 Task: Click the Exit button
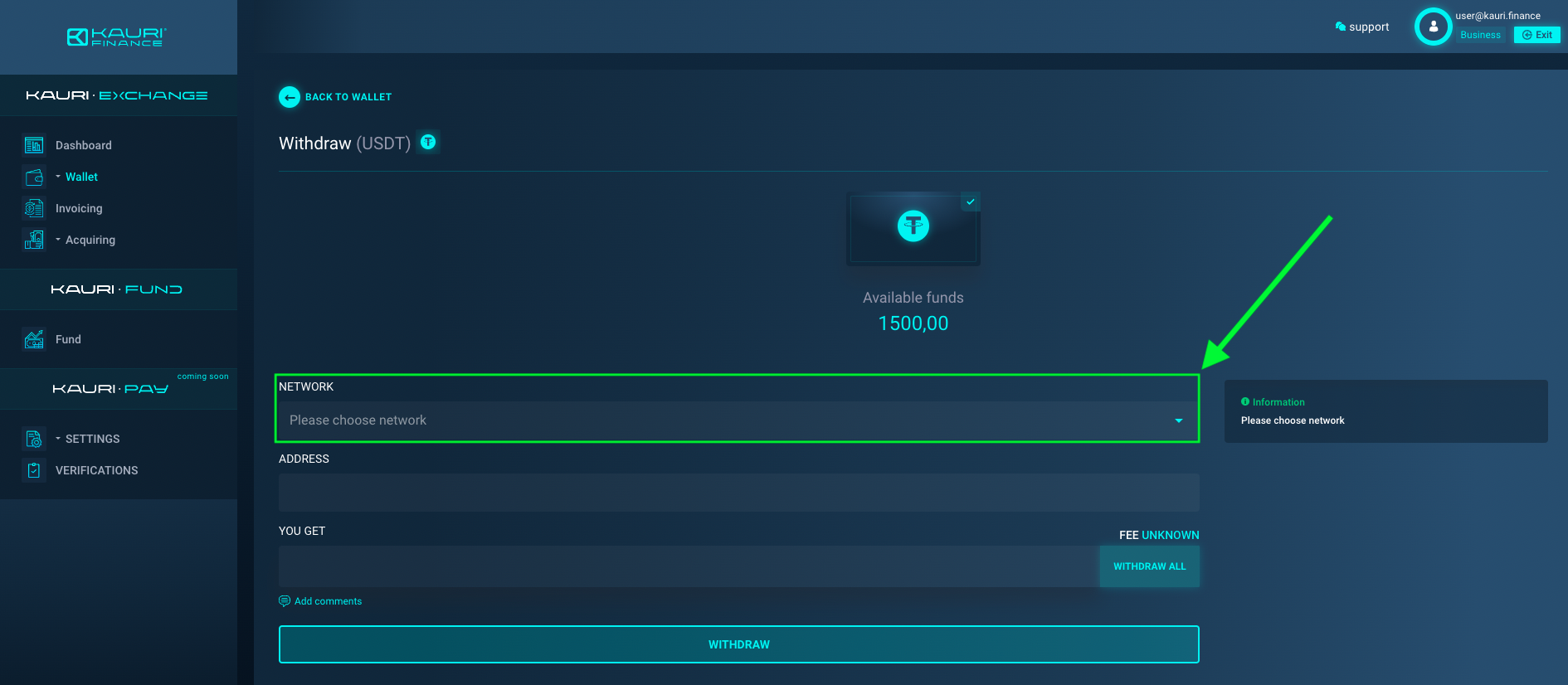(x=1537, y=35)
